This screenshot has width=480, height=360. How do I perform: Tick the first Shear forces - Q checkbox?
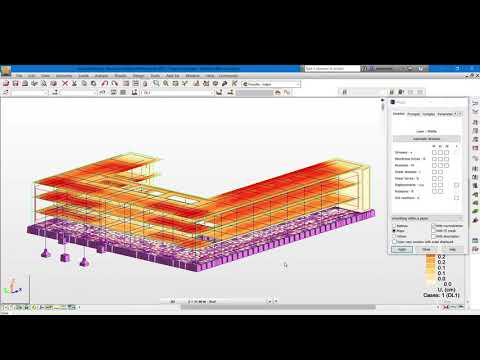[x=434, y=178]
